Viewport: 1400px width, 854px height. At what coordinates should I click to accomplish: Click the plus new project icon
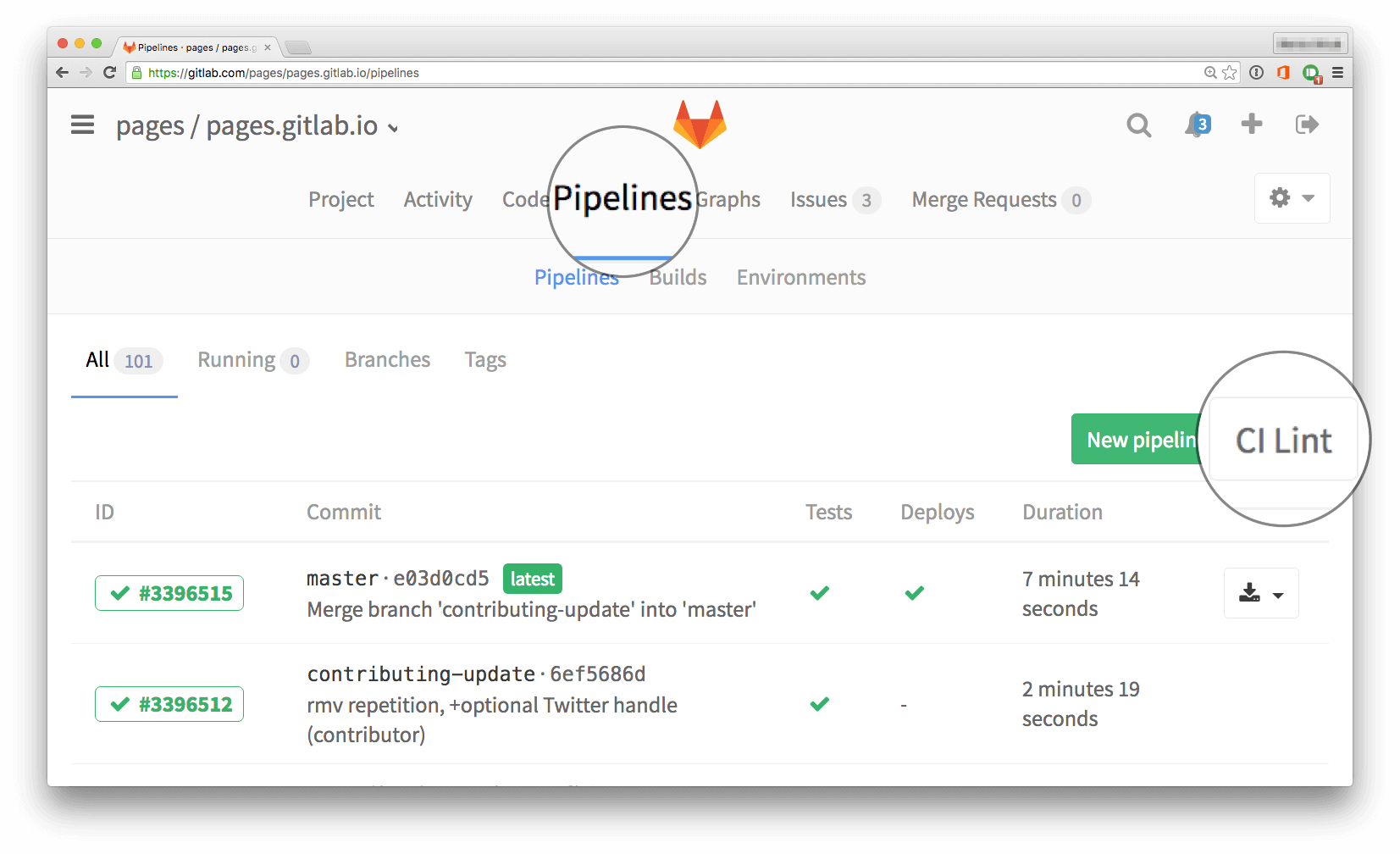[1251, 125]
